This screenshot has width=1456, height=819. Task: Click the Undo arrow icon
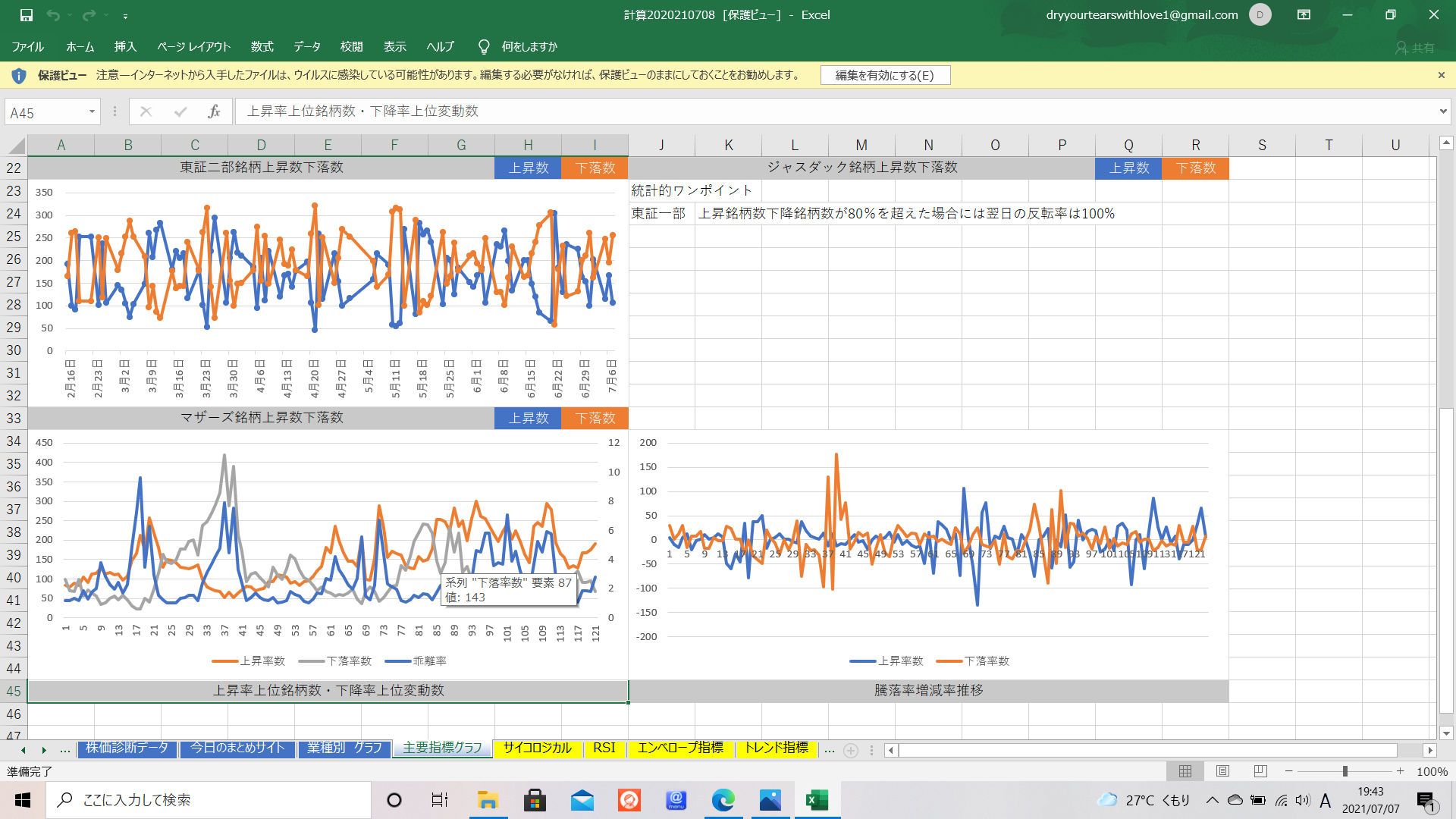click(x=52, y=15)
